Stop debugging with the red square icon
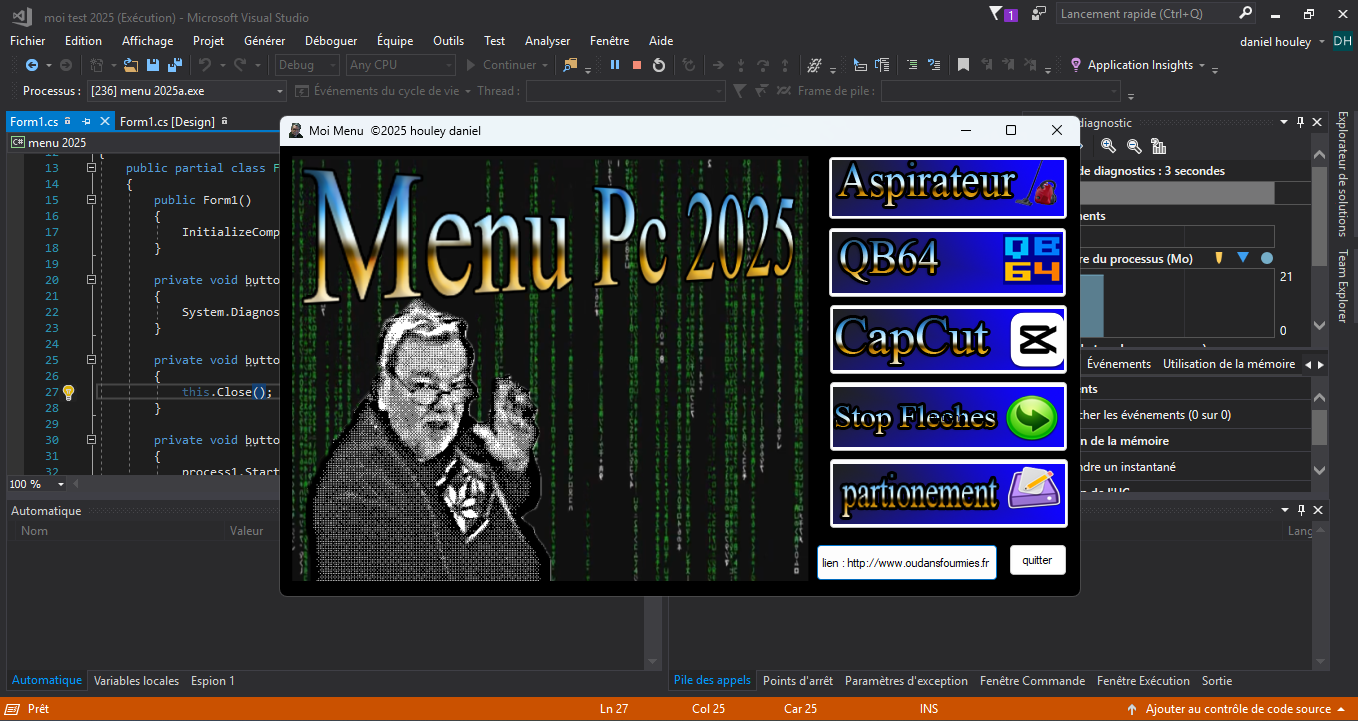The image size is (1358, 721). click(x=637, y=65)
